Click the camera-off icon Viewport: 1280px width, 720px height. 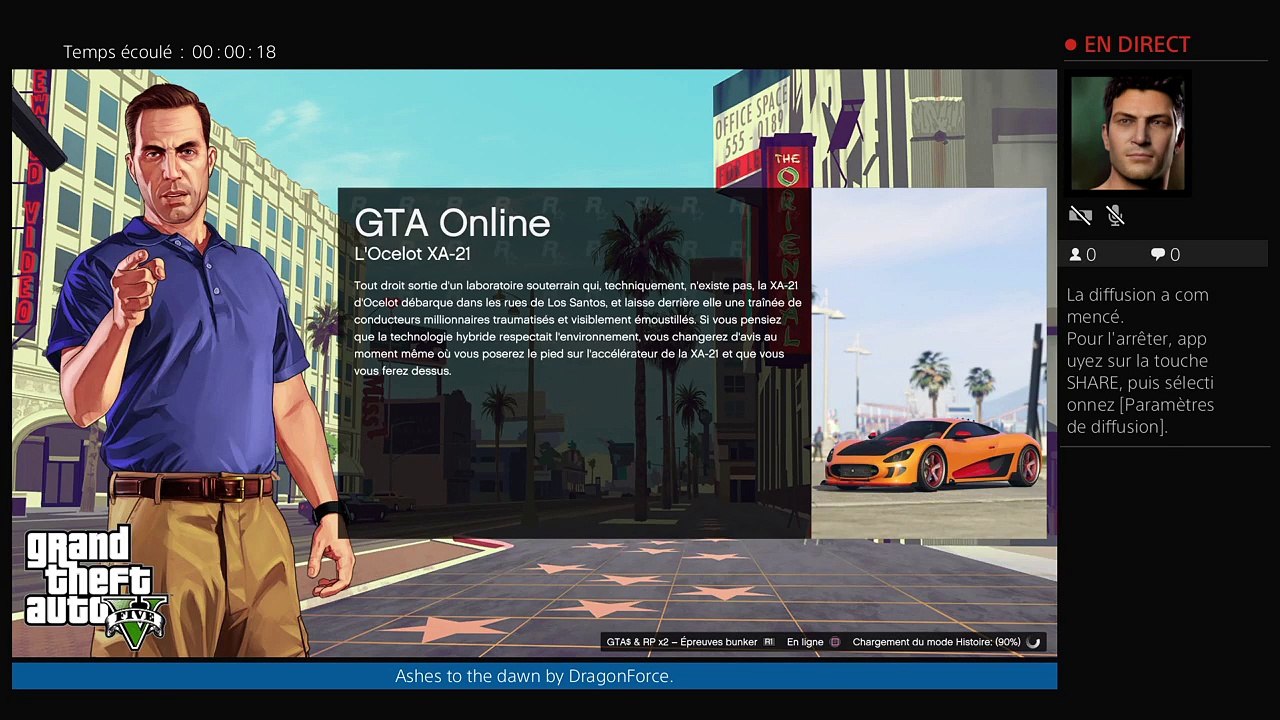click(x=1080, y=215)
